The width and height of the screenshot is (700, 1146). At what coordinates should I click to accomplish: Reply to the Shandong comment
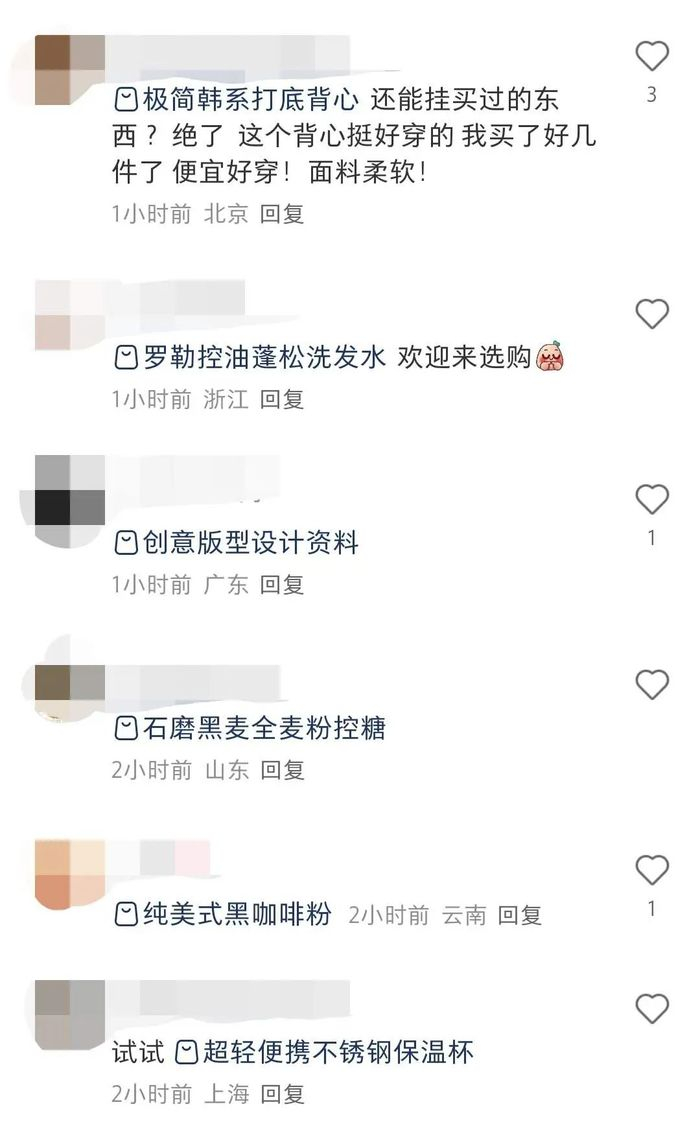pyautogui.click(x=282, y=770)
